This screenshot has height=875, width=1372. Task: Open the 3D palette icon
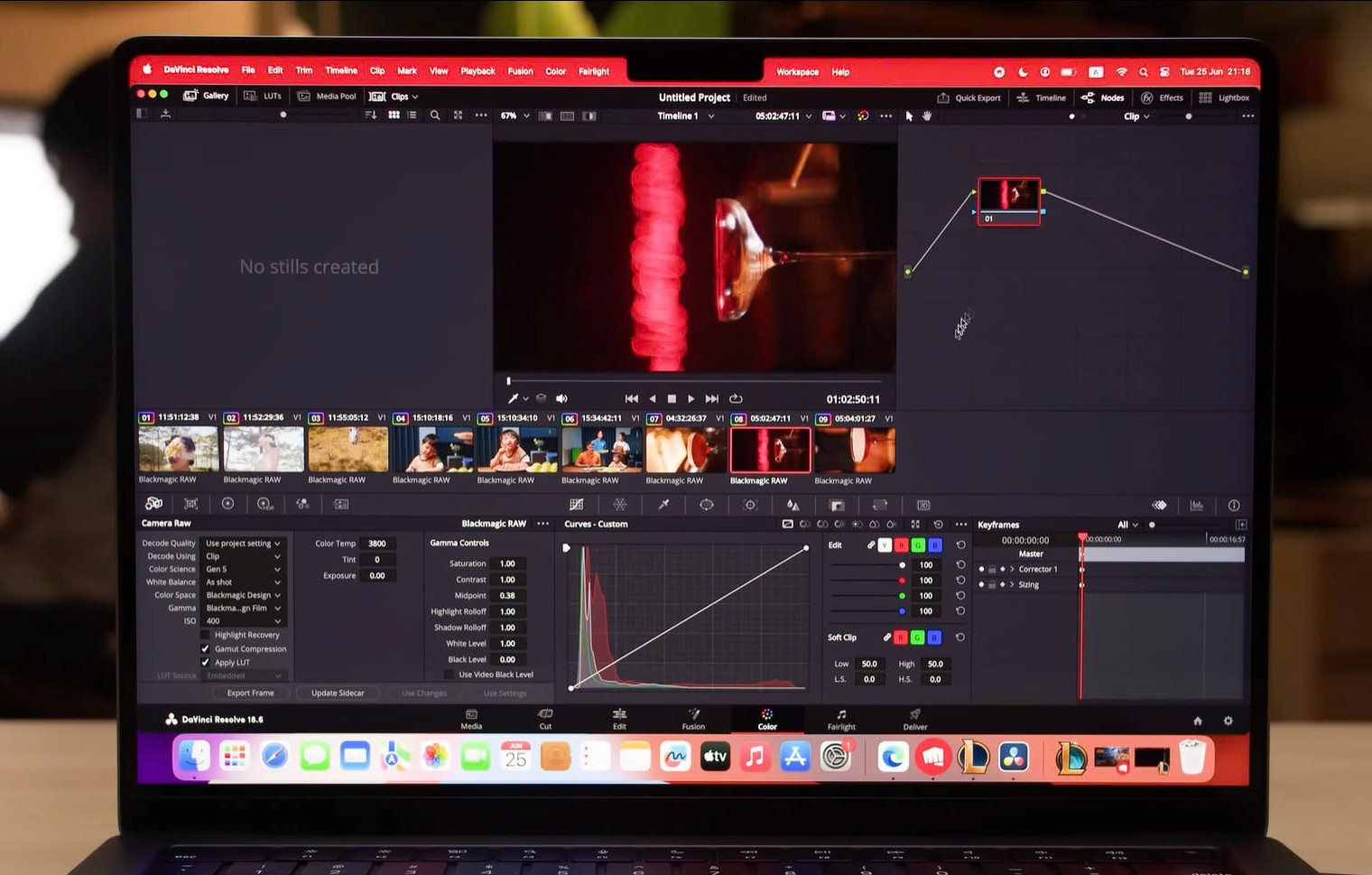923,505
